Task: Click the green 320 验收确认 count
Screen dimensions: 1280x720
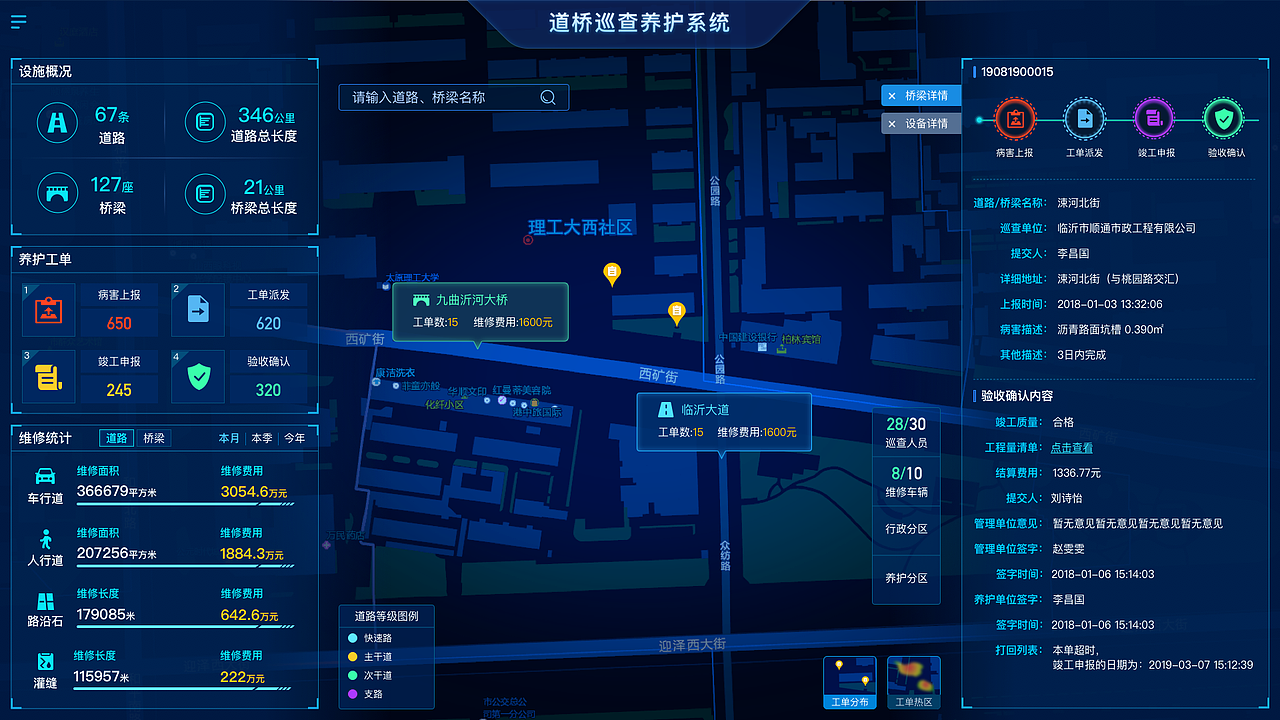Action: (268, 390)
